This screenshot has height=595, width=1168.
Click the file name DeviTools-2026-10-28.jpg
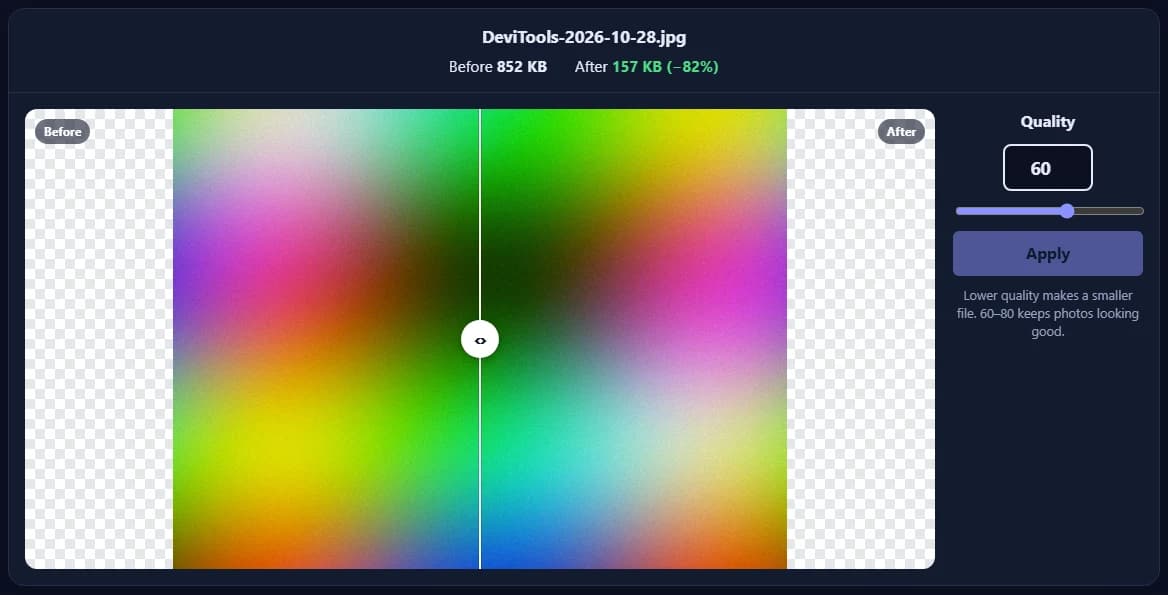(584, 37)
